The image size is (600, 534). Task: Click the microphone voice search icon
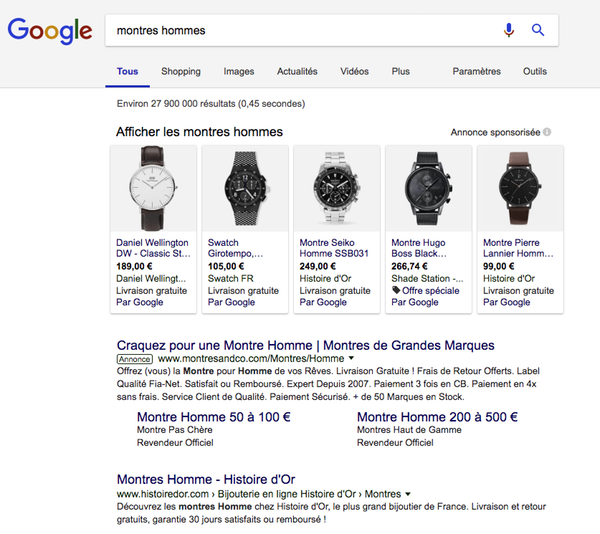click(x=509, y=30)
